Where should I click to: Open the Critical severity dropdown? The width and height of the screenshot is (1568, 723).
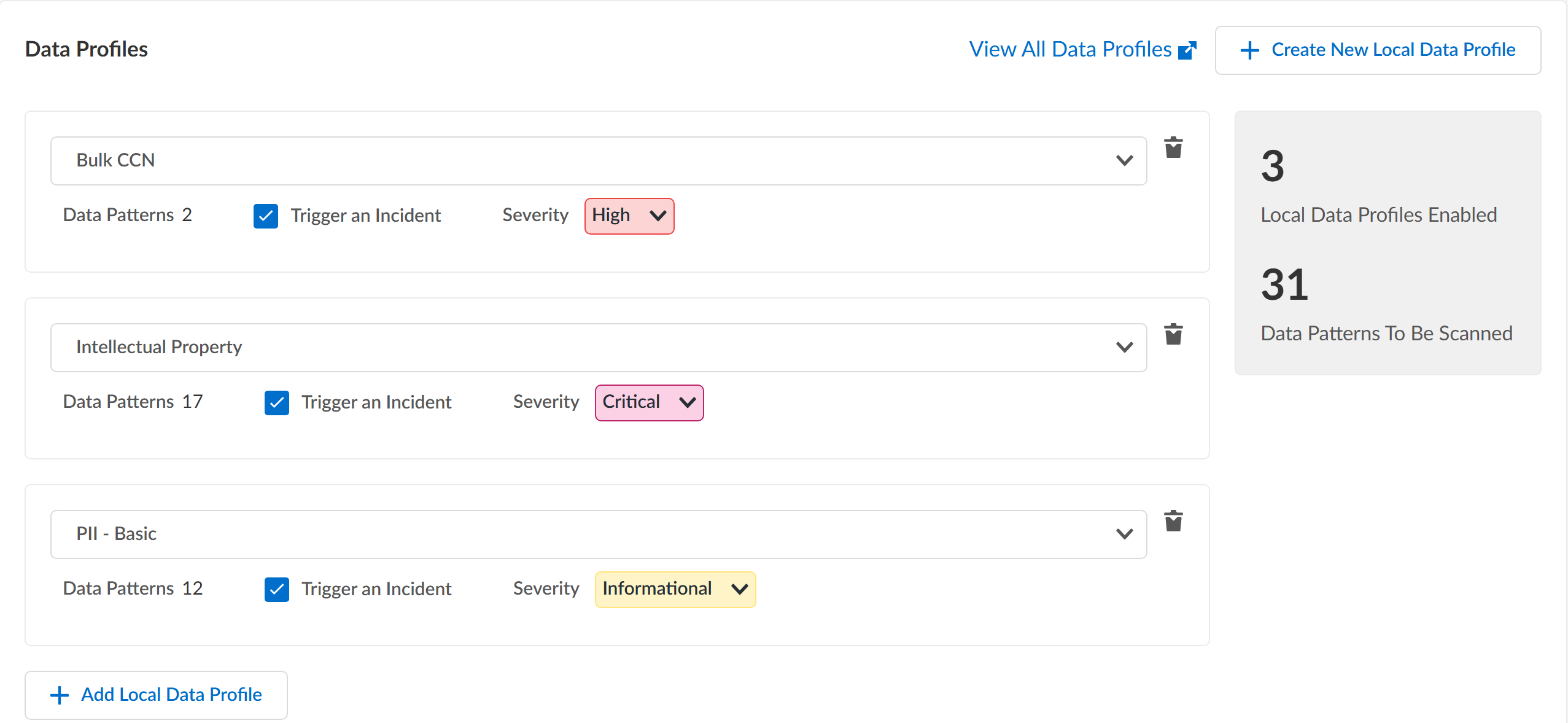pyautogui.click(x=649, y=403)
